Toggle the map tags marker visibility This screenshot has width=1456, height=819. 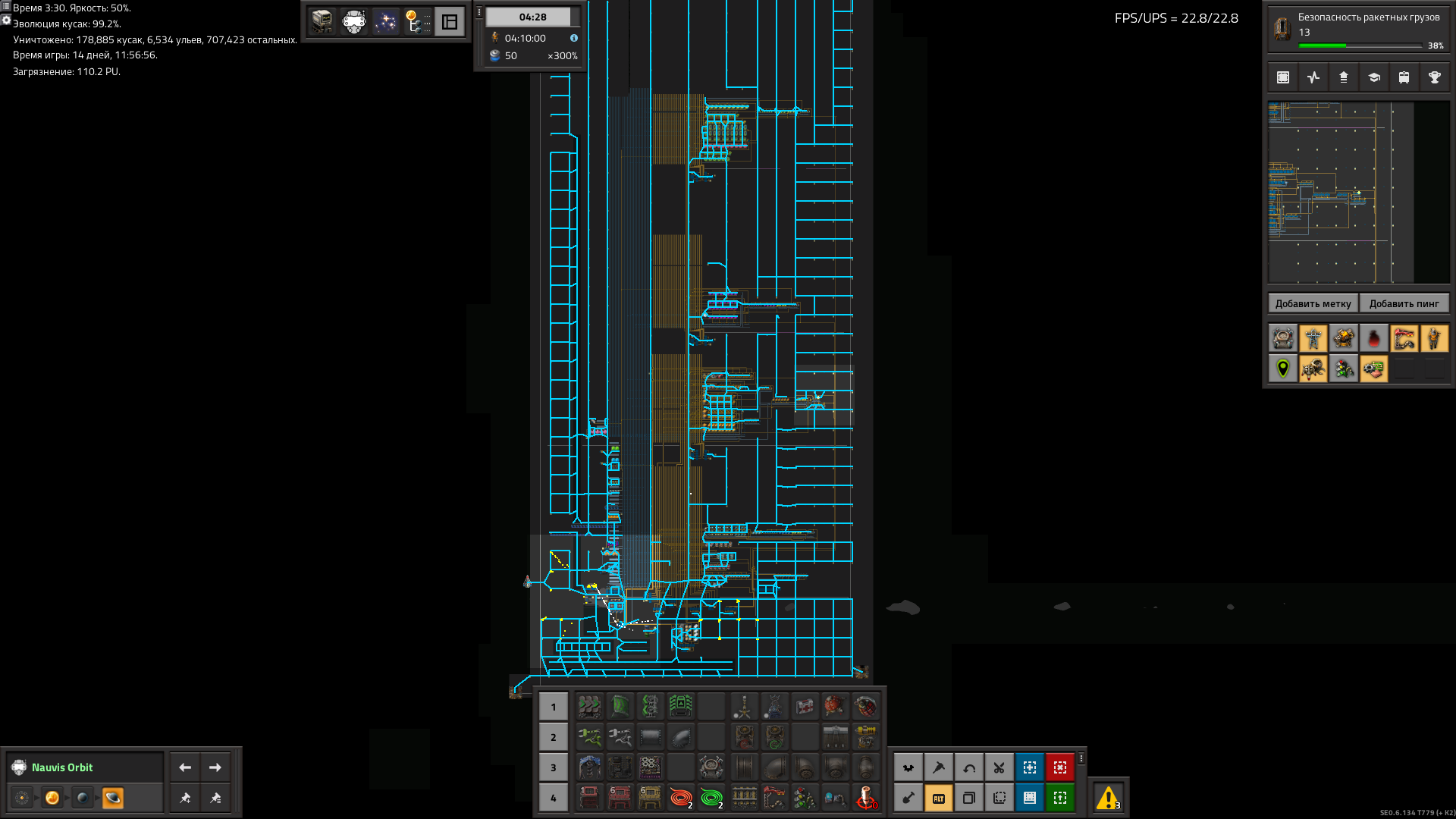pos(1282,369)
